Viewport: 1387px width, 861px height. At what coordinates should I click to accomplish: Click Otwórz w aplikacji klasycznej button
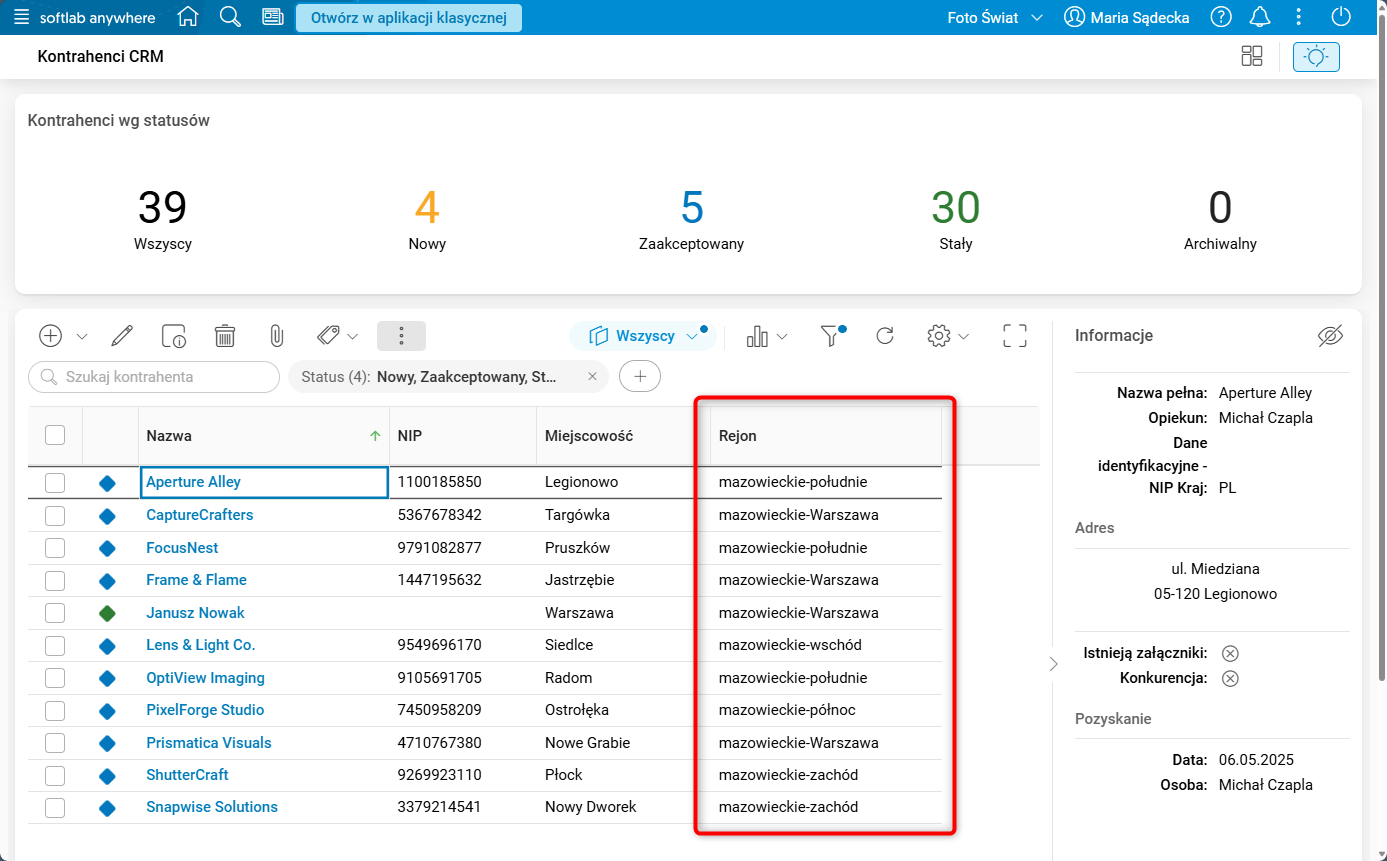click(x=409, y=17)
